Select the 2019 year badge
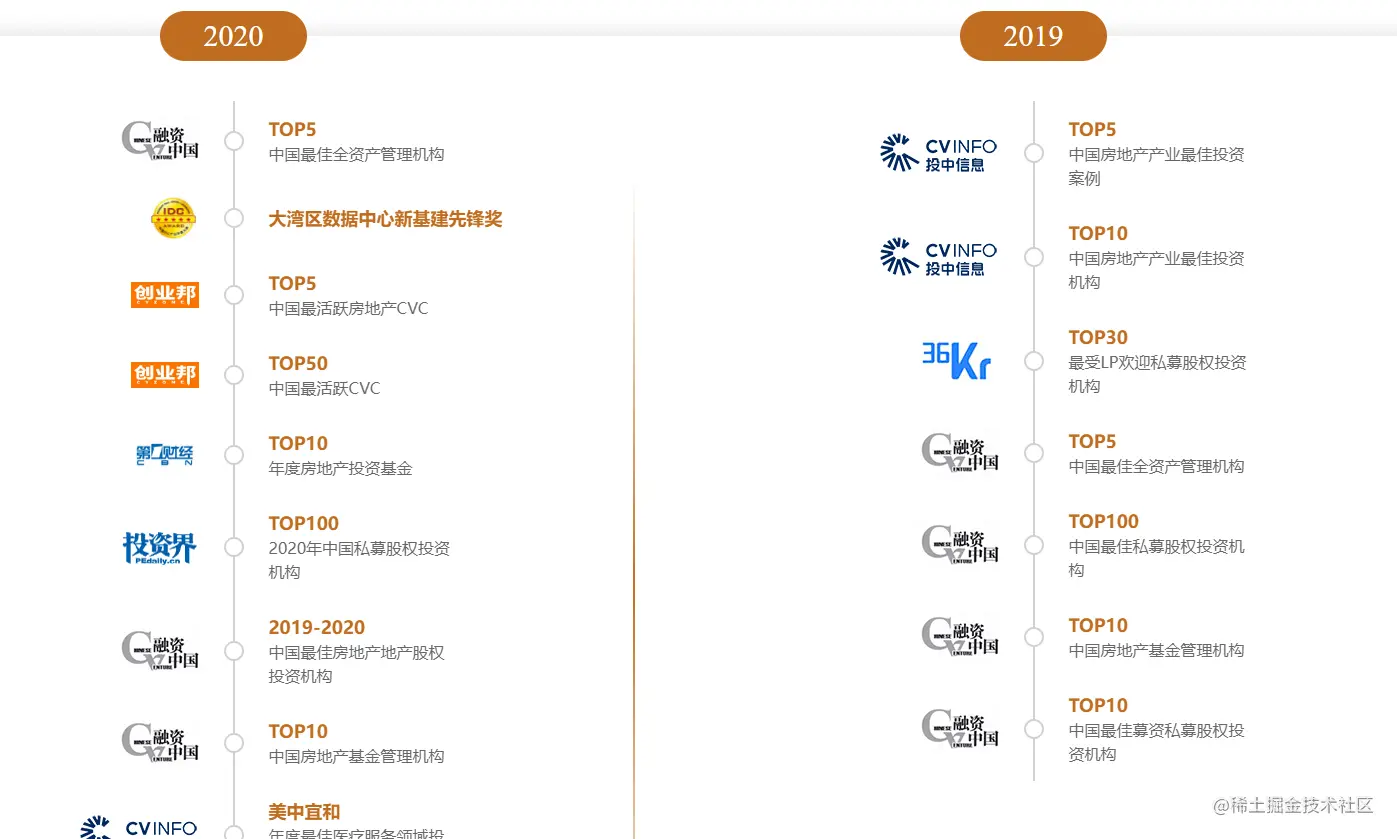Image resolution: width=1397 pixels, height=839 pixels. (1033, 36)
